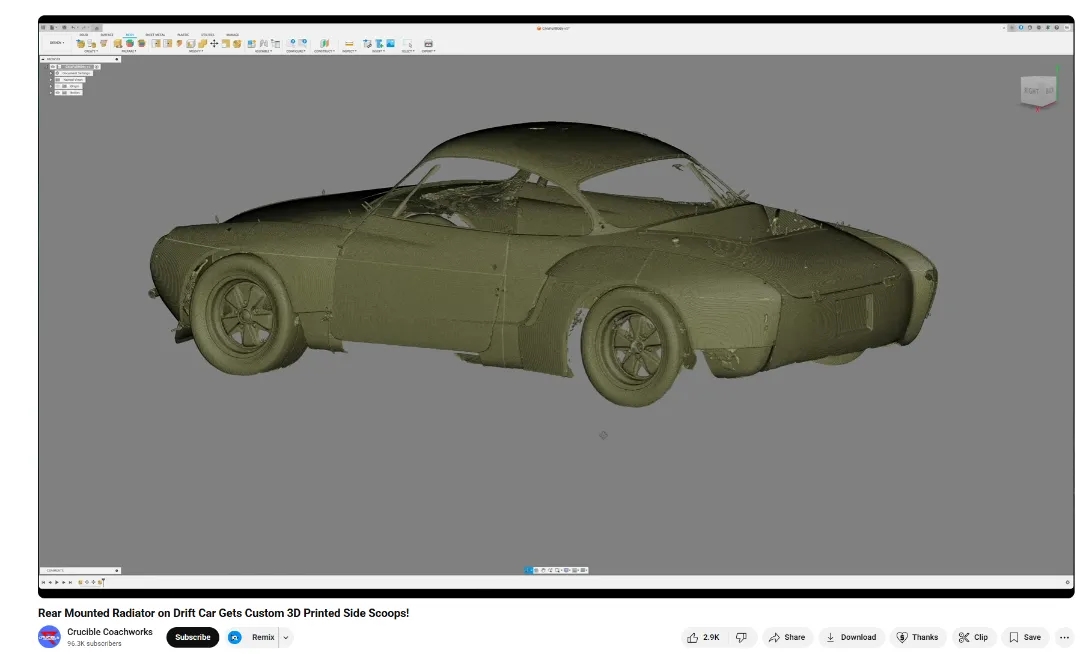Screen dimensions: 1080x654
Task: Open the DESIGN workspace dropdown
Action: pyautogui.click(x=57, y=43)
